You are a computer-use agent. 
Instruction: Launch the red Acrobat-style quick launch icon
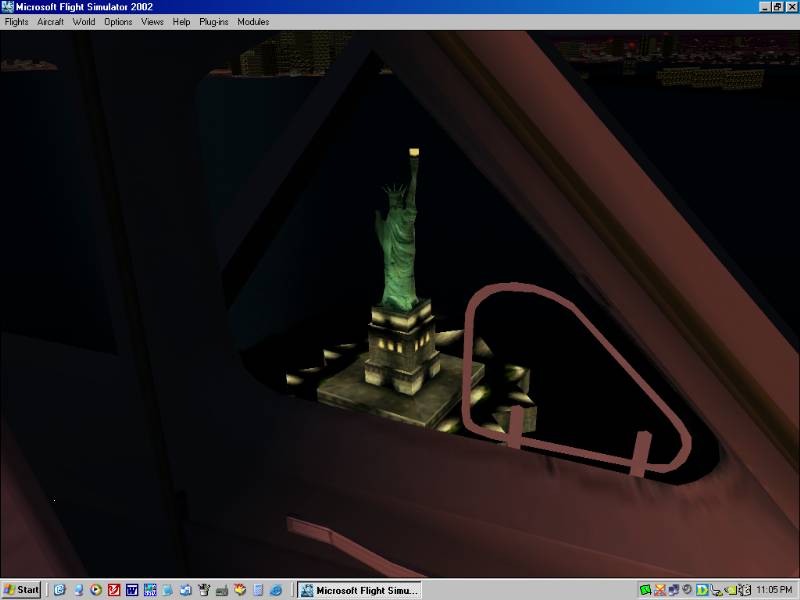(x=114, y=590)
